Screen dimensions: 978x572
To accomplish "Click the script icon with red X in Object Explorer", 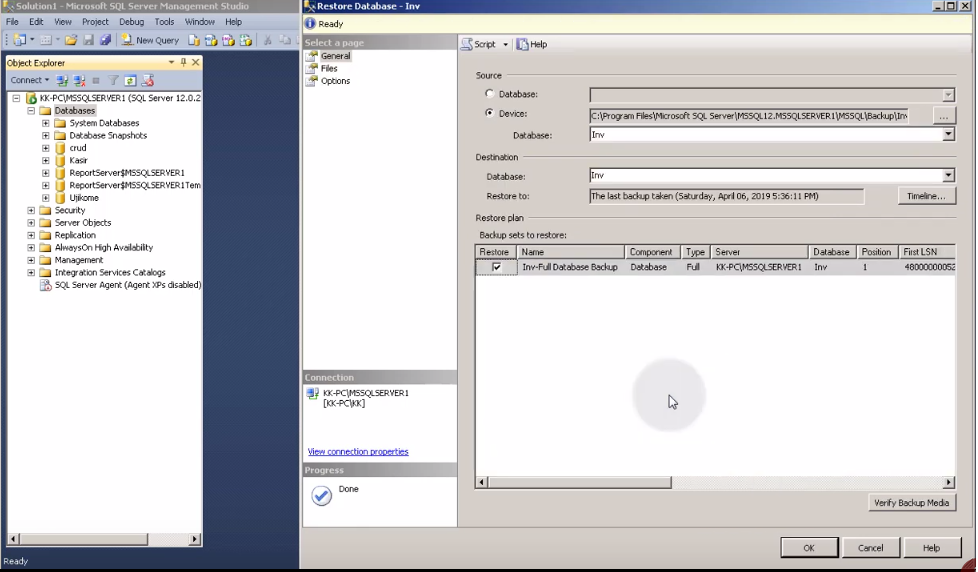I will (x=148, y=80).
